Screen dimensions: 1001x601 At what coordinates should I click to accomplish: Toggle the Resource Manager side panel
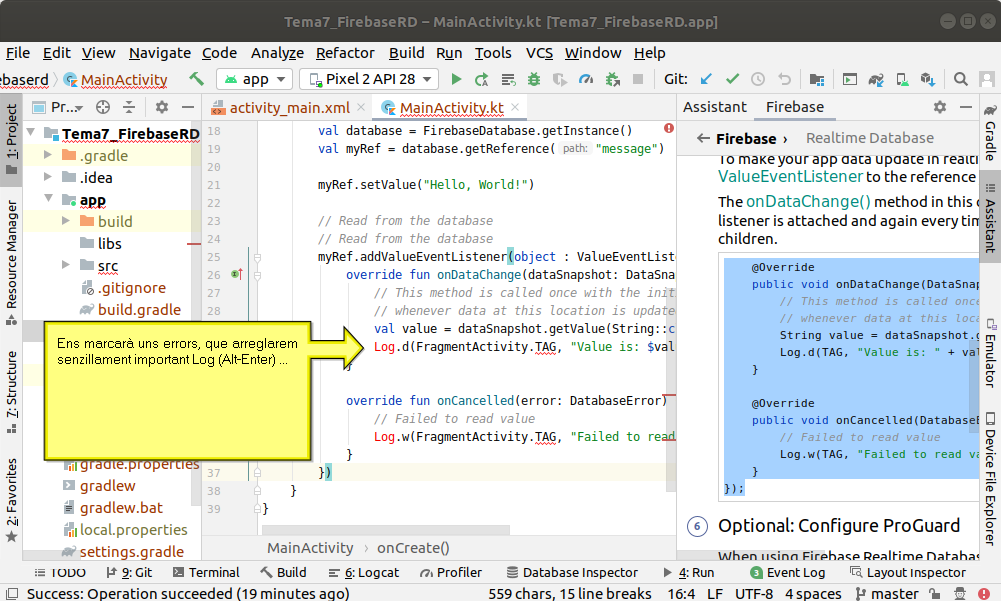pyautogui.click(x=11, y=262)
